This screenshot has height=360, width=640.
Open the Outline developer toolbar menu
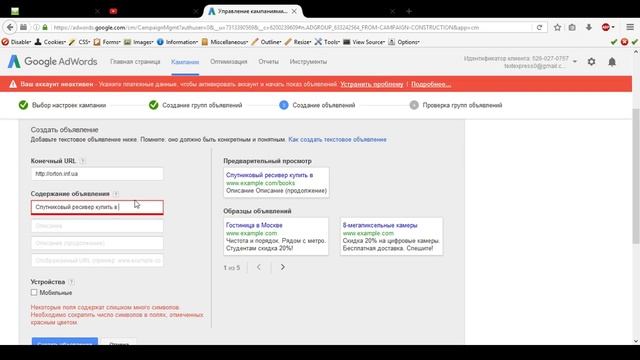click(x=267, y=42)
